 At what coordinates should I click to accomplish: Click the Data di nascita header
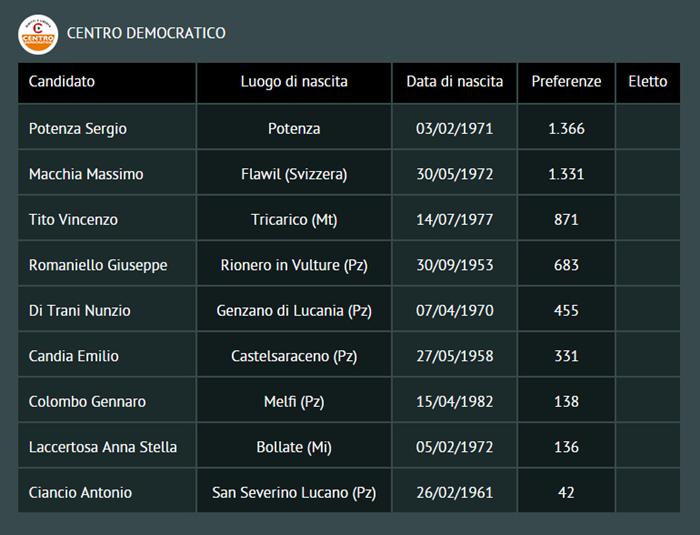coord(454,82)
